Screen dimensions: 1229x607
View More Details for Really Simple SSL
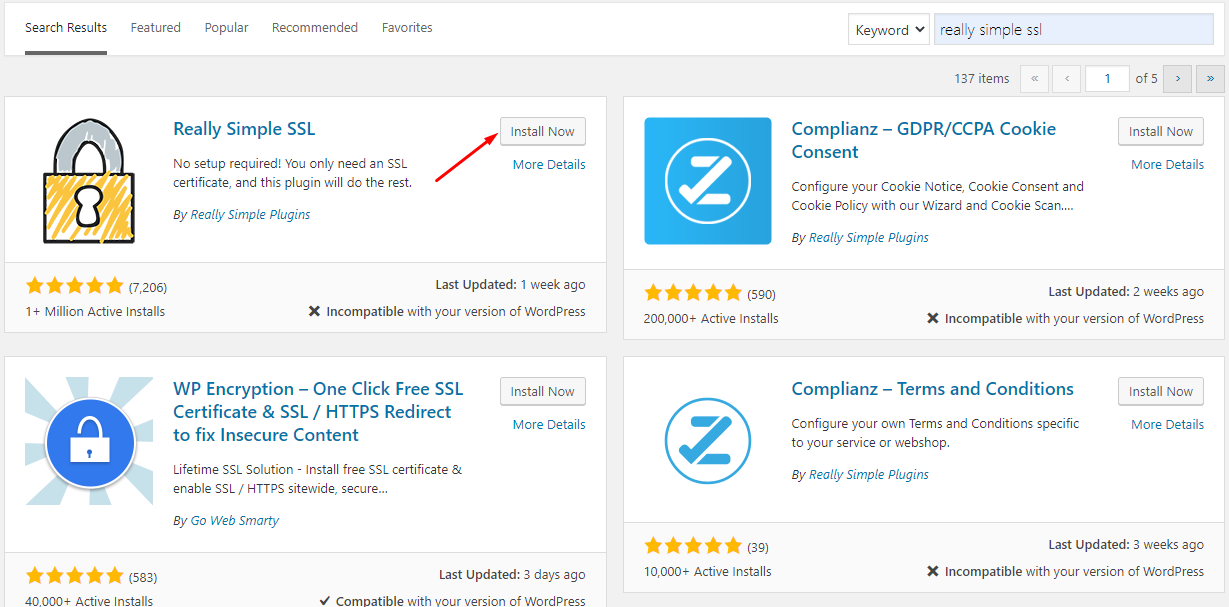(548, 164)
